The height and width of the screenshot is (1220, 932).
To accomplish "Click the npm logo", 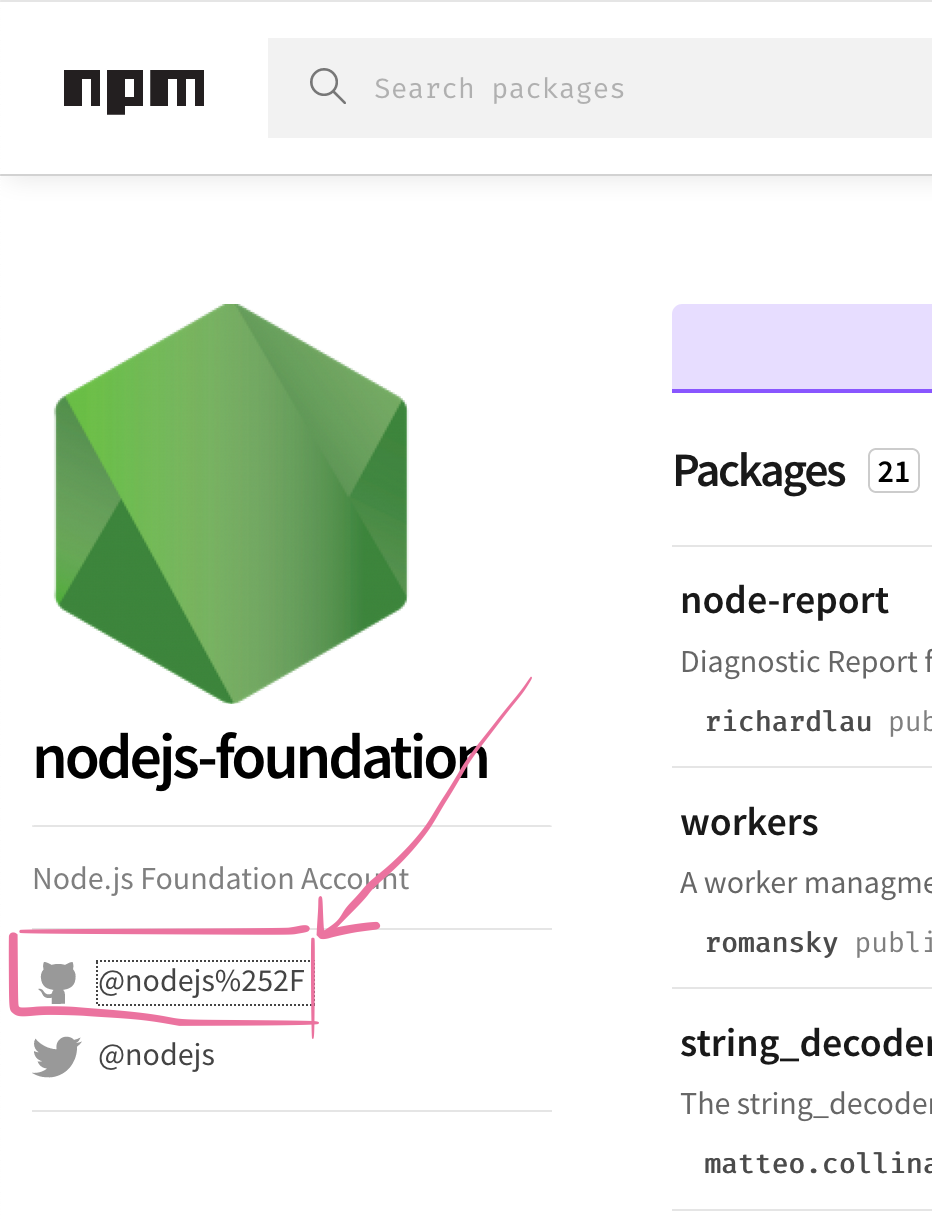I will (134, 90).
